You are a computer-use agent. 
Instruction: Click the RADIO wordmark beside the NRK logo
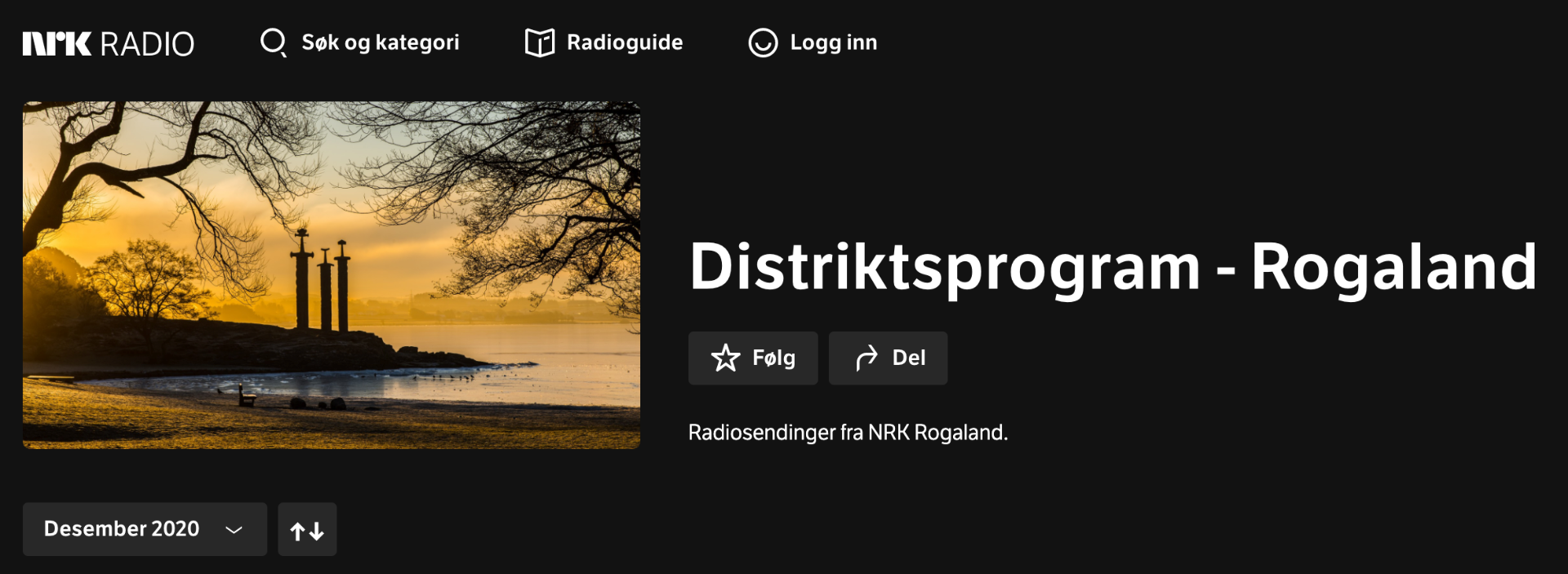pos(147,44)
